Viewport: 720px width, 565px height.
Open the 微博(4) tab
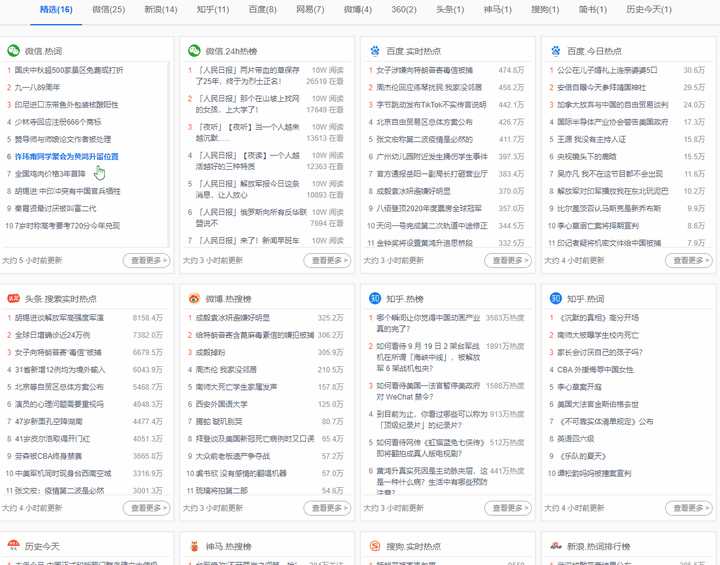(358, 10)
